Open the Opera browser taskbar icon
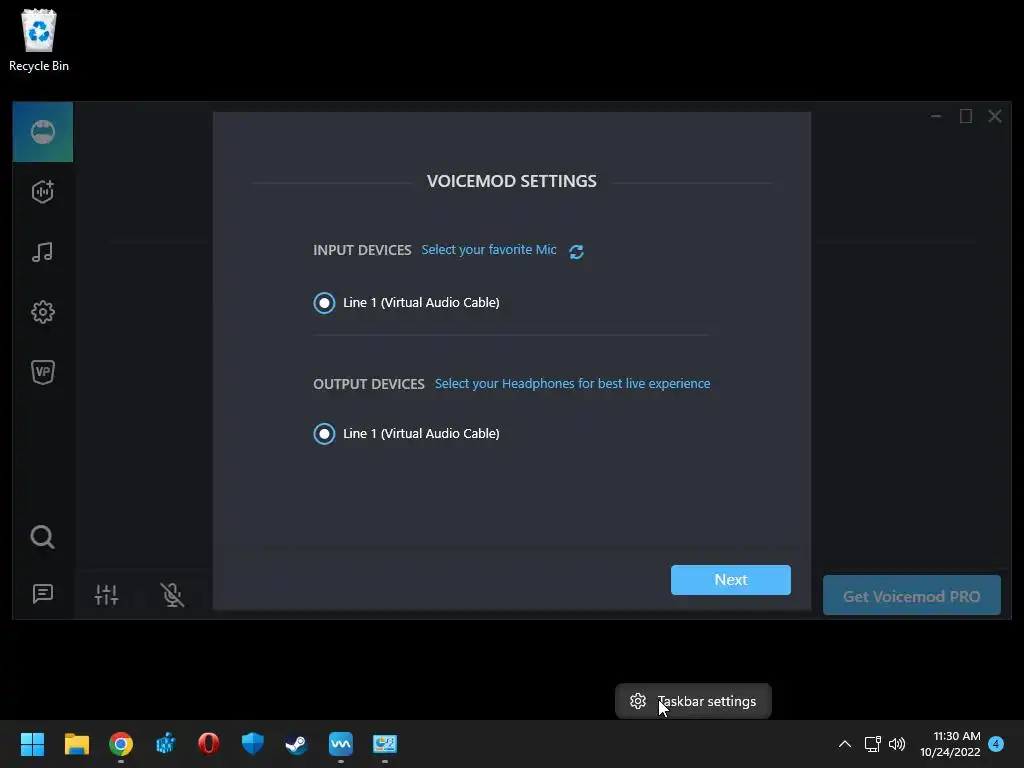Image resolution: width=1024 pixels, height=768 pixels. [x=208, y=744]
